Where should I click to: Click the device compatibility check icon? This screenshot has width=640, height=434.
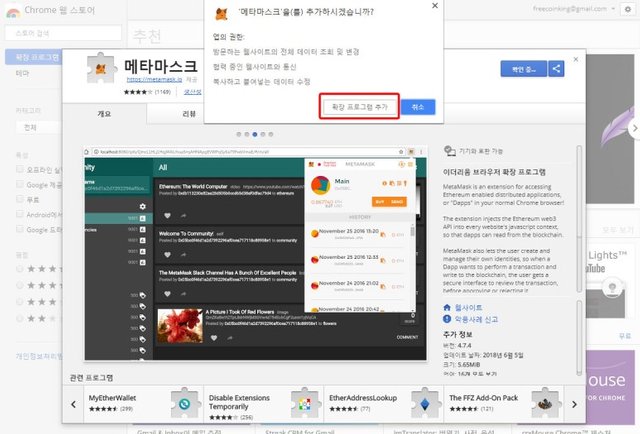[449, 151]
